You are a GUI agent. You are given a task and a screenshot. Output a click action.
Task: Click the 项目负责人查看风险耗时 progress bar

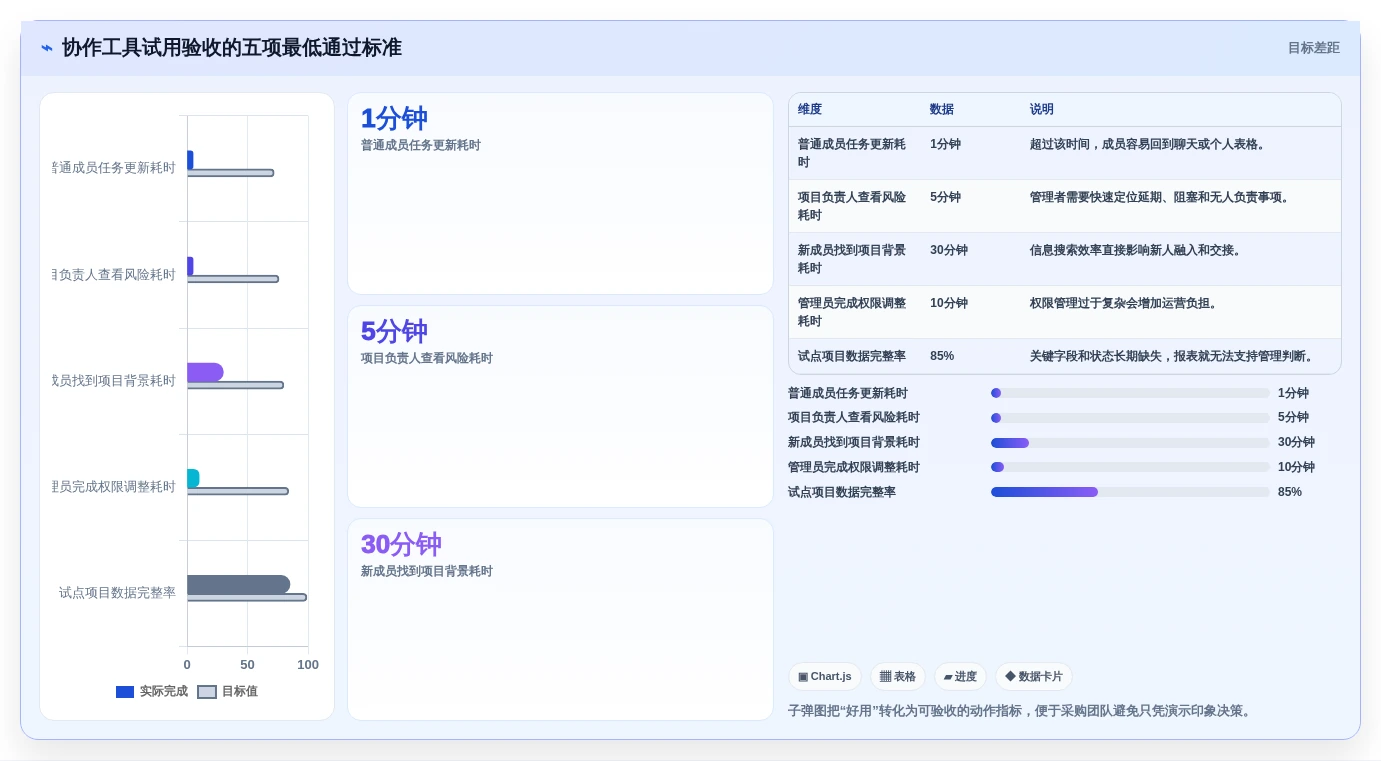(x=1130, y=417)
